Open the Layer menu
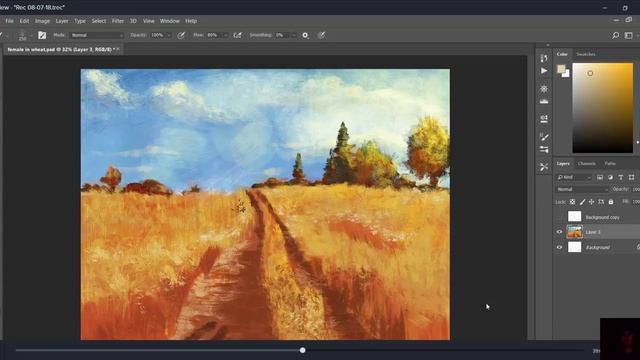640x360 pixels. coord(62,21)
